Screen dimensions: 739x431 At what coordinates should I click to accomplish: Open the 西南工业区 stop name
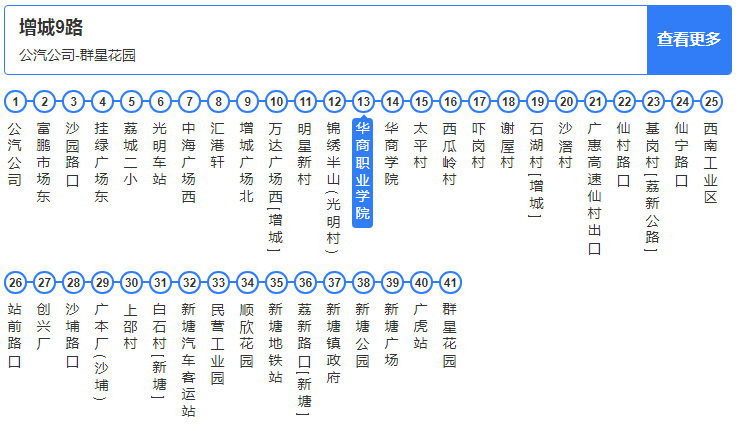pos(711,162)
